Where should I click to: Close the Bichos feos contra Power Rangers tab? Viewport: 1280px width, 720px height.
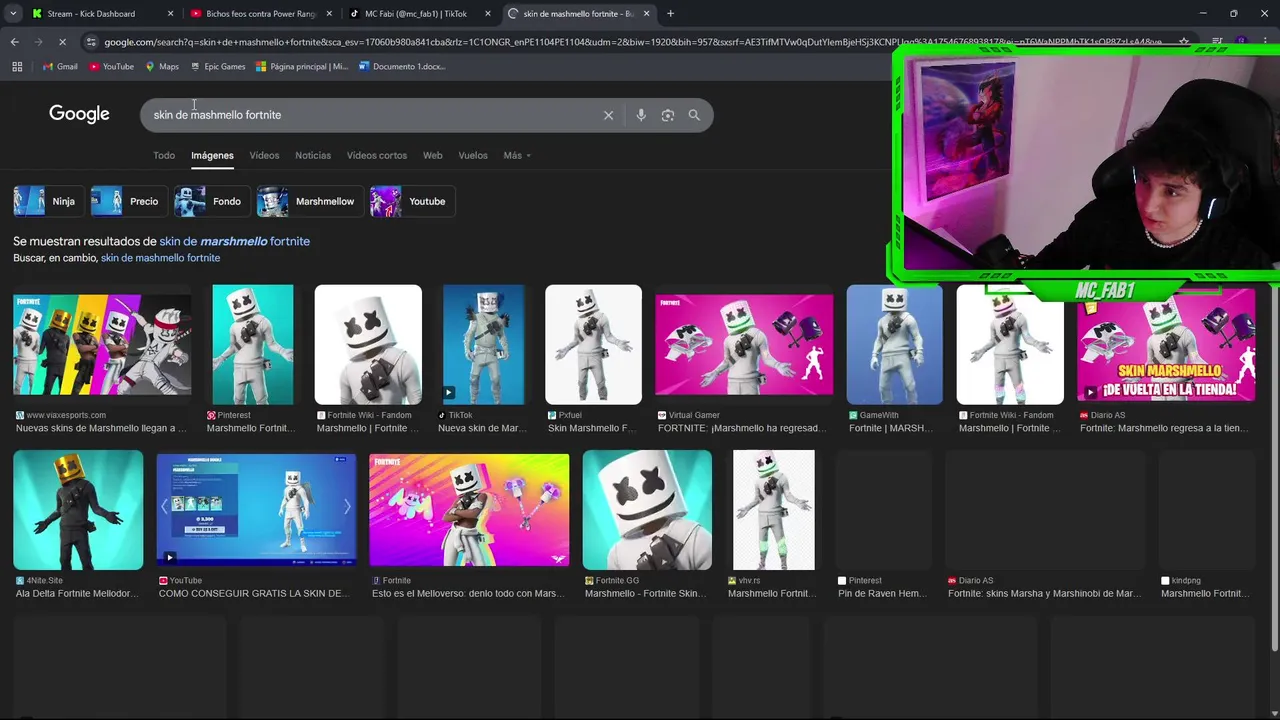[329, 14]
